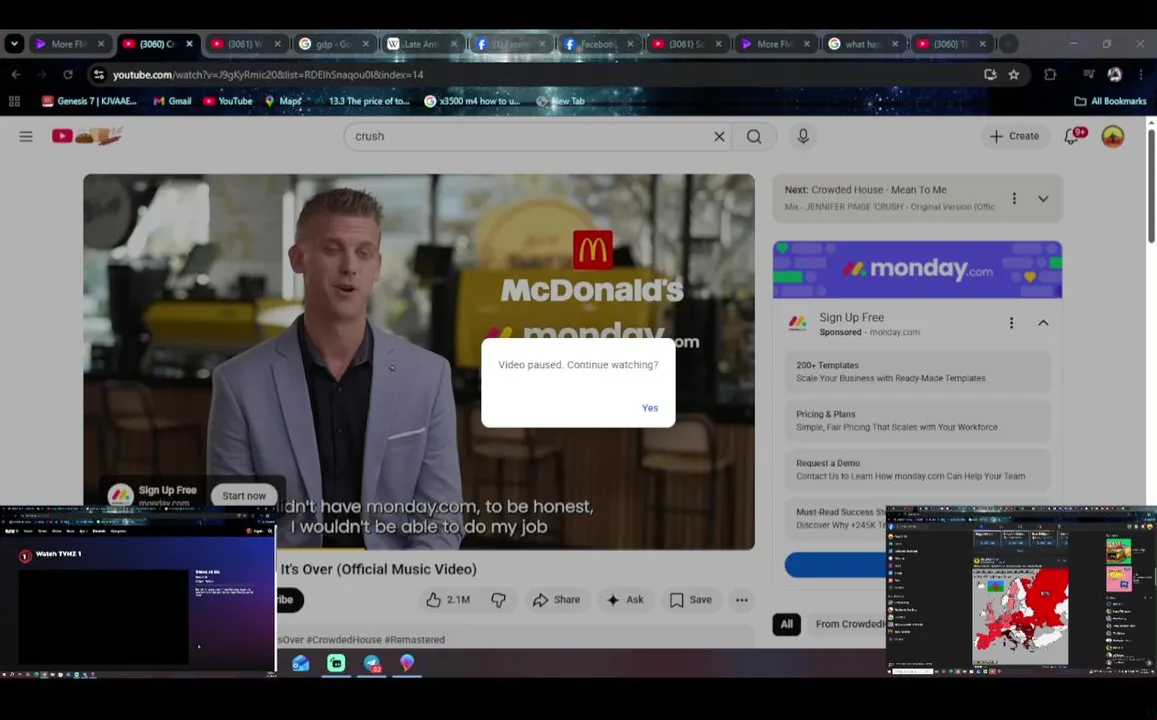This screenshot has width=1157, height=720.
Task: Select the All filter chip
Action: point(787,624)
